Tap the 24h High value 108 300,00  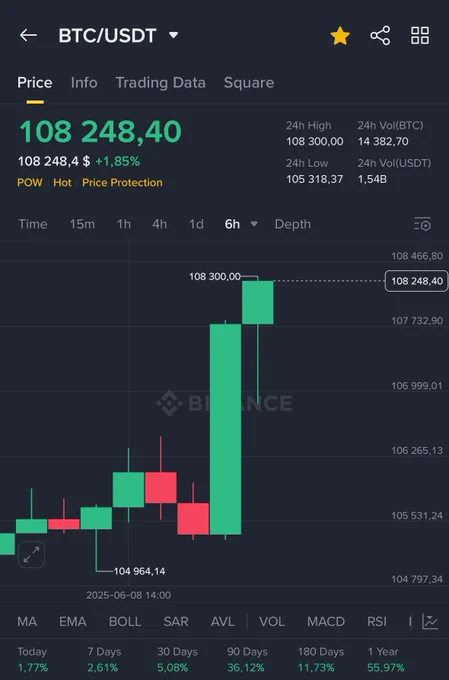pos(315,141)
